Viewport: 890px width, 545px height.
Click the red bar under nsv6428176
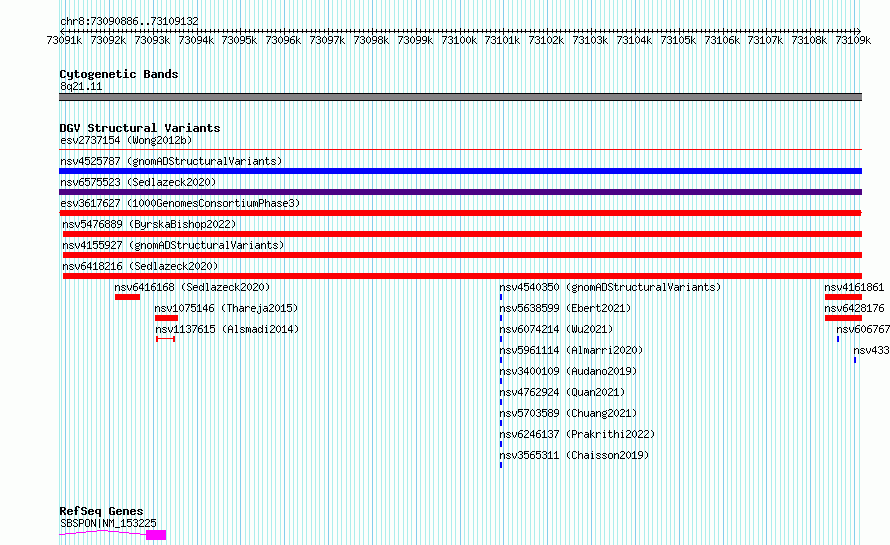[843, 318]
